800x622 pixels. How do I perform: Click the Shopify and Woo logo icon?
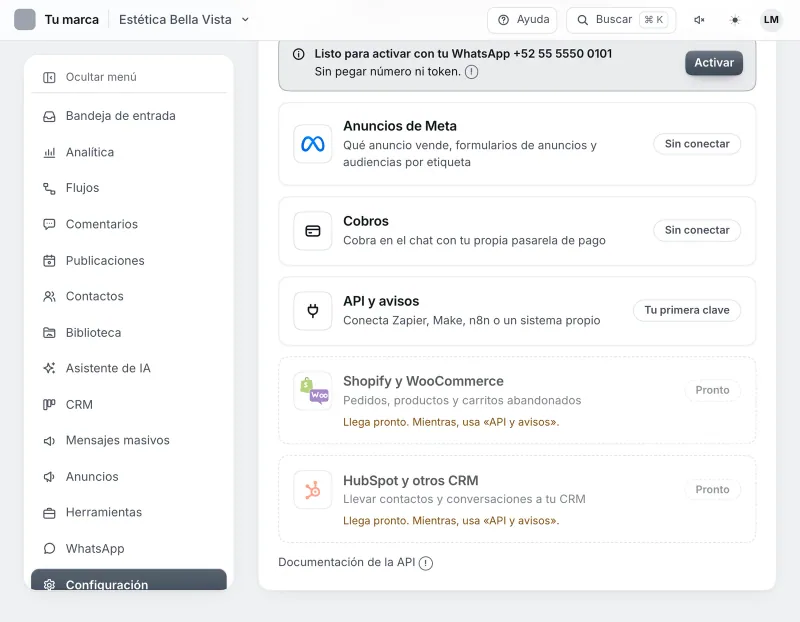pos(313,391)
